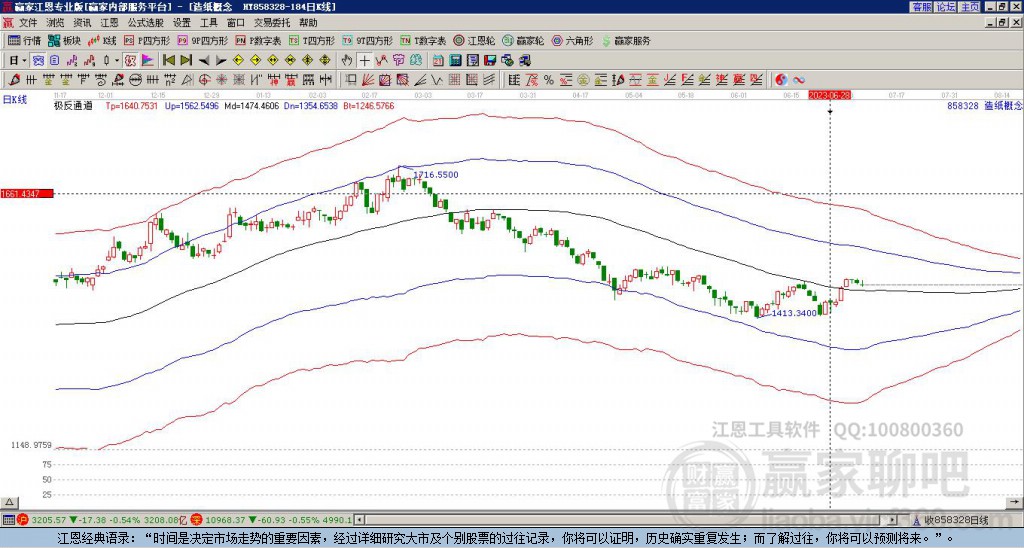Open the 浏览 menu

[x=56, y=23]
